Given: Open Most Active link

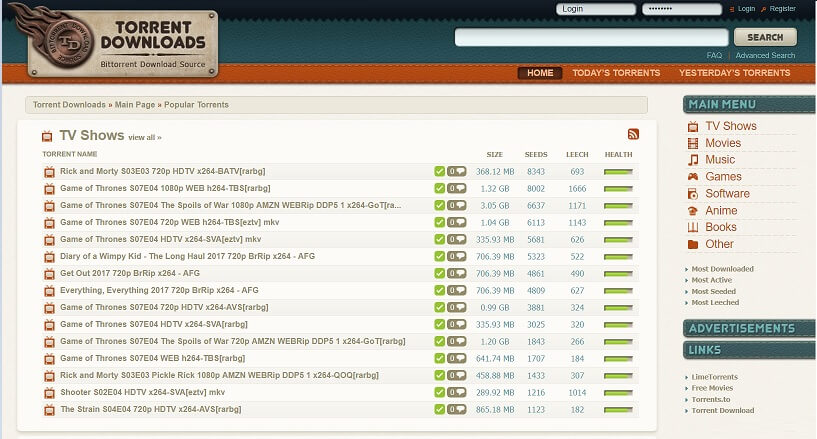Looking at the screenshot, I should [711, 280].
